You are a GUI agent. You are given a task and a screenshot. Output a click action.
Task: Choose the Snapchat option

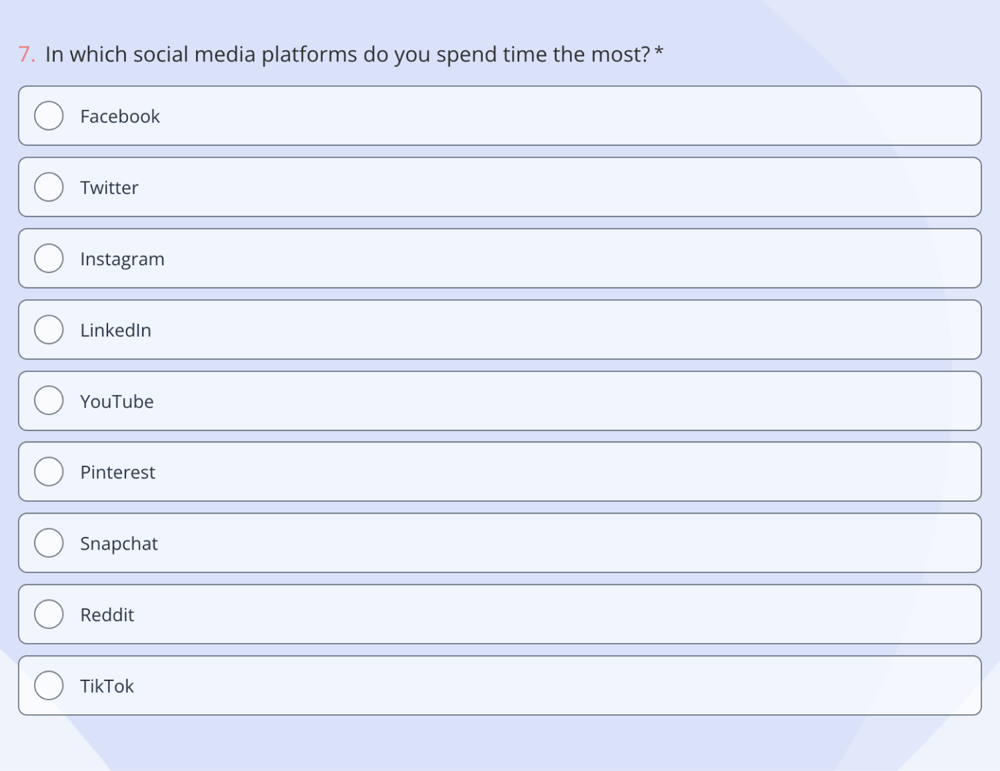pos(48,543)
